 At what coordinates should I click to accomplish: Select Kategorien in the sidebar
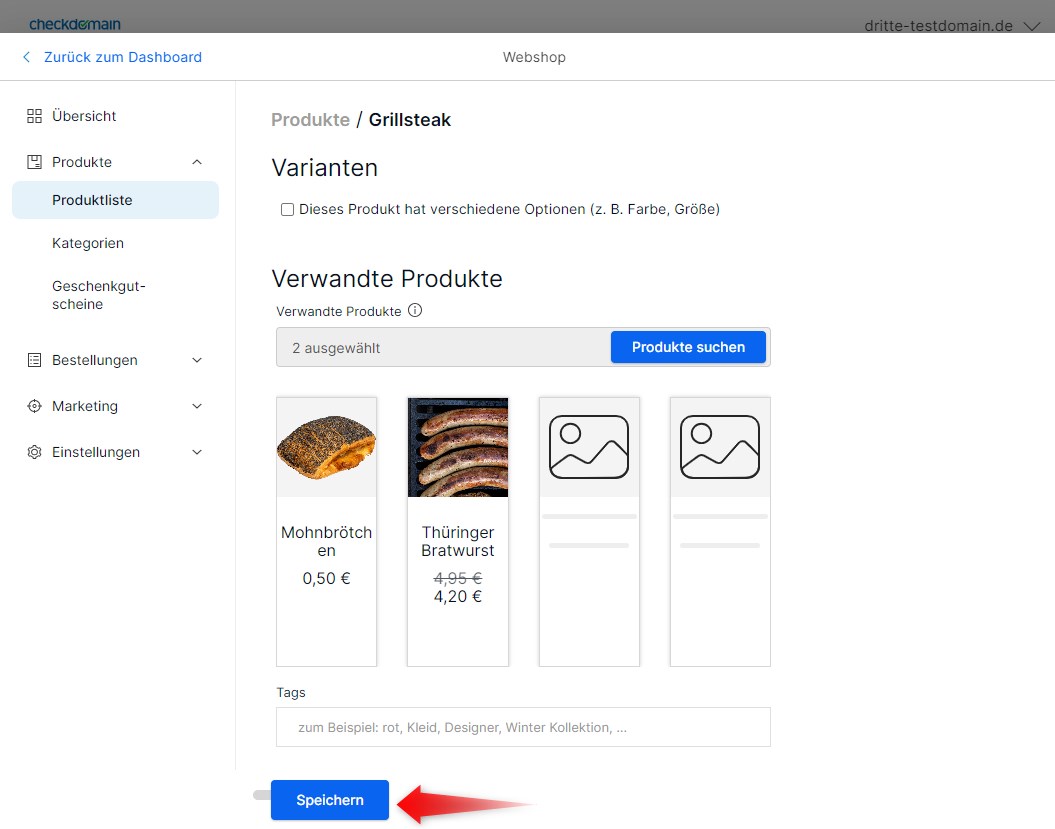tap(88, 243)
